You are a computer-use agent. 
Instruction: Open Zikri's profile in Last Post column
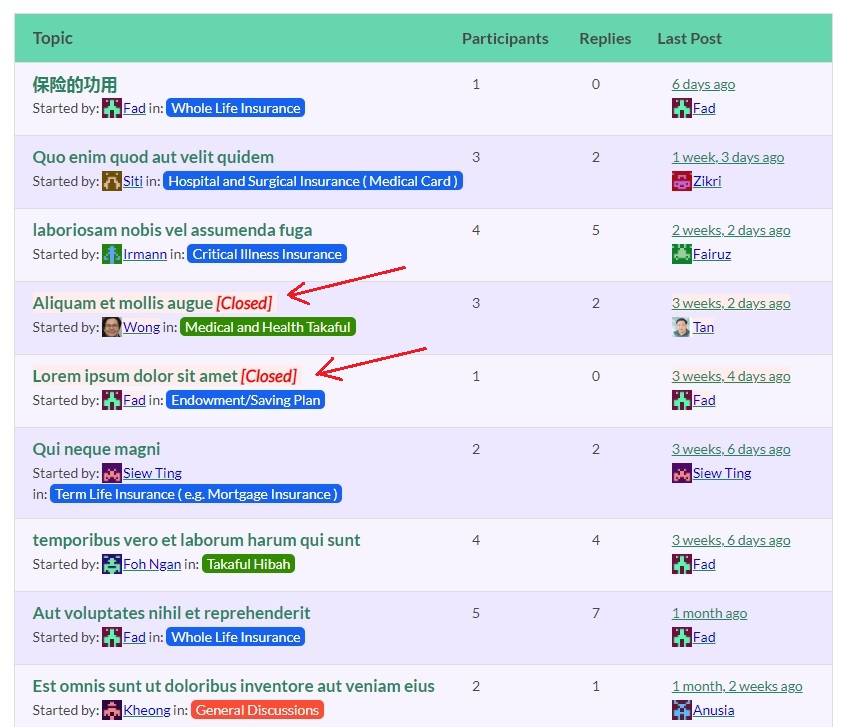(x=707, y=181)
